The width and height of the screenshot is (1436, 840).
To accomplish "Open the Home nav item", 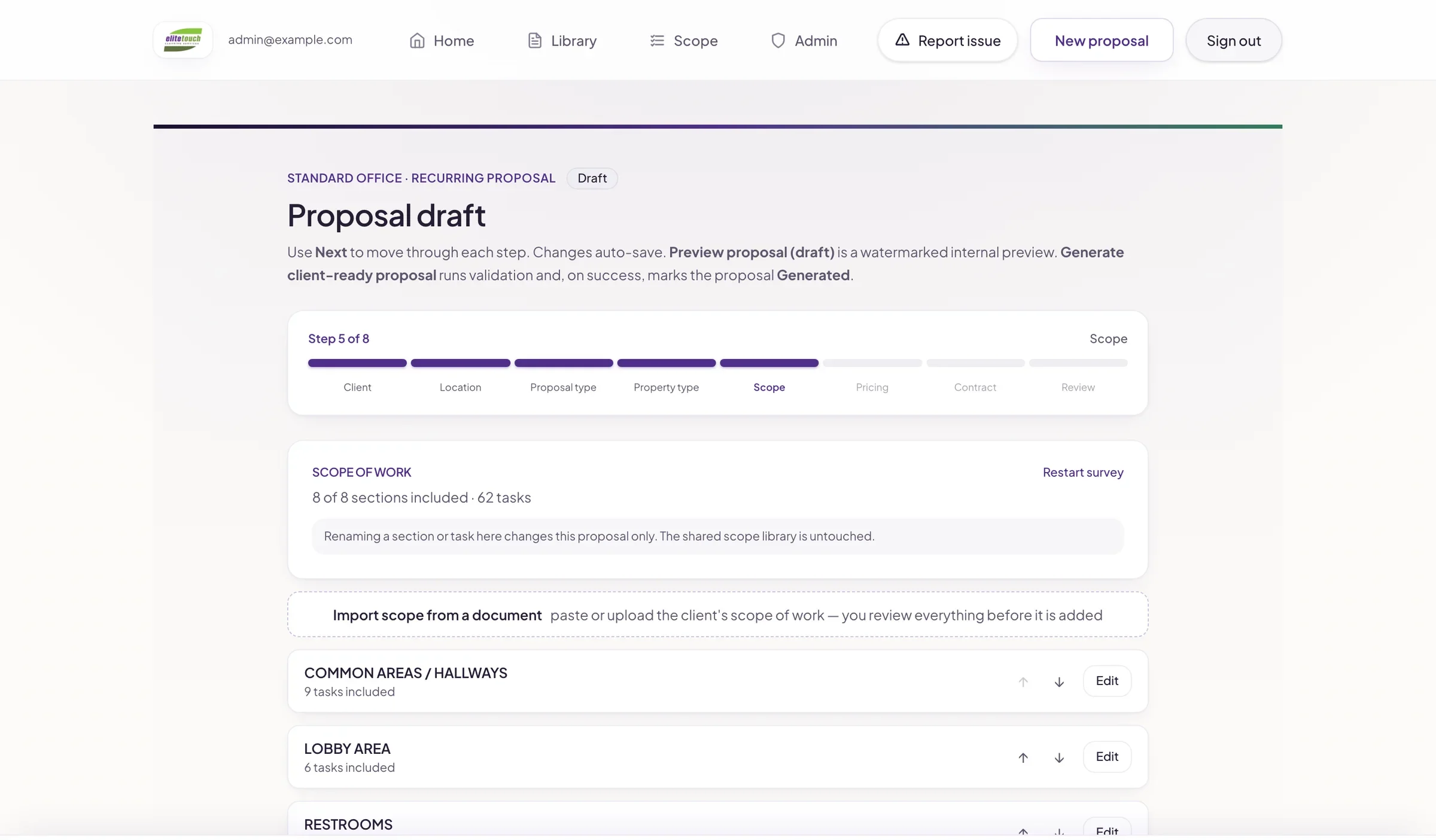I will (442, 41).
